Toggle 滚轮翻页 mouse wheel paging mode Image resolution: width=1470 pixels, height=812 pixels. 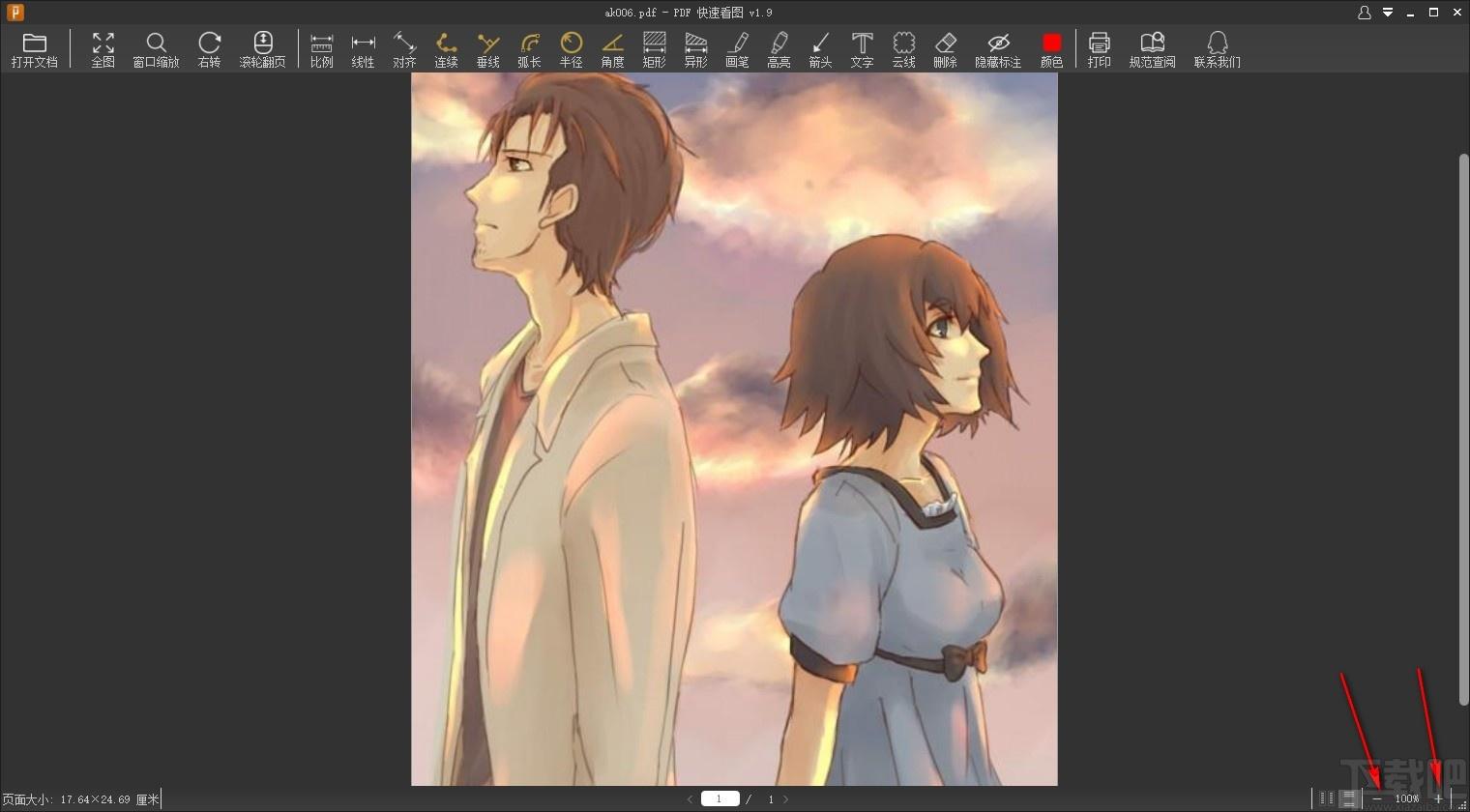click(262, 49)
